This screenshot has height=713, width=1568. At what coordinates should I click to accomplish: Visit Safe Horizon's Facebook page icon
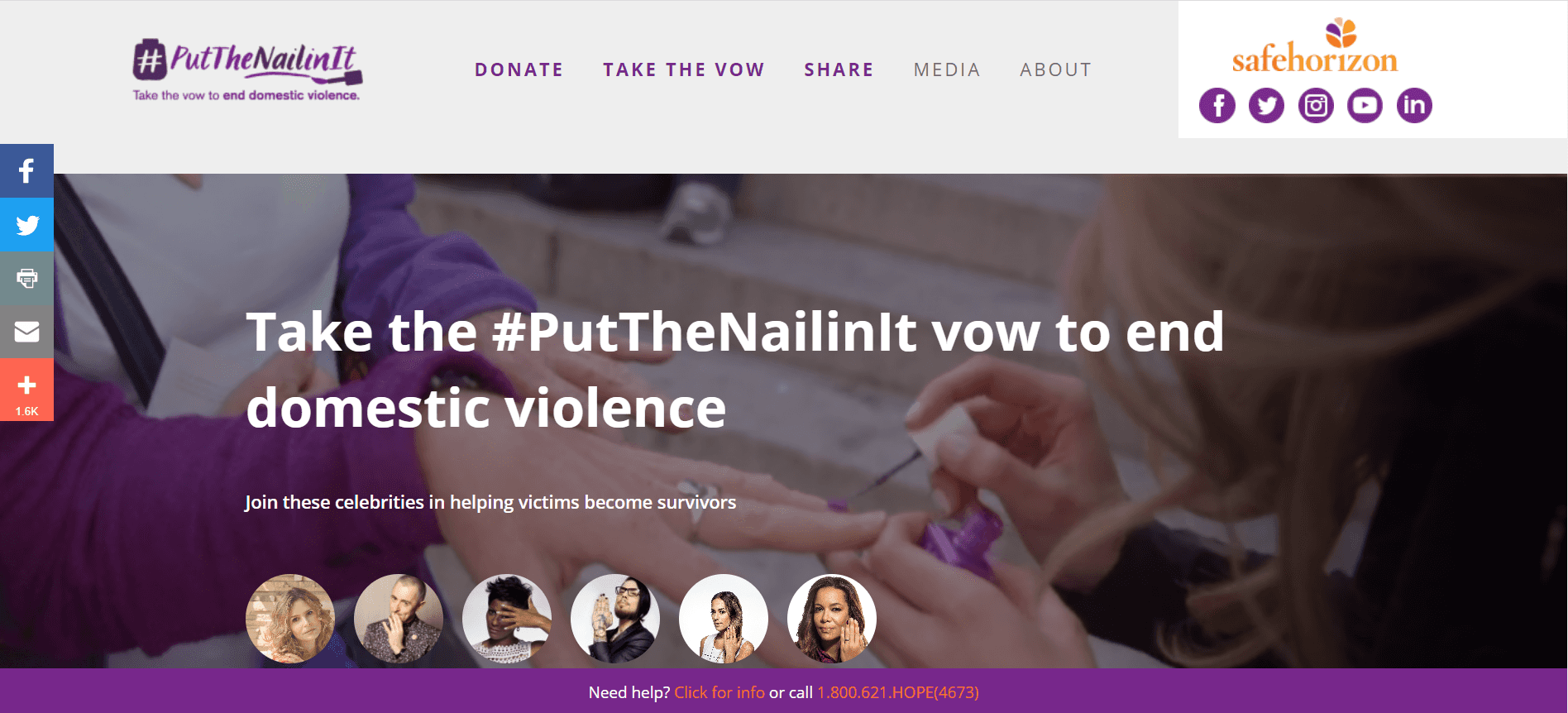(1217, 105)
